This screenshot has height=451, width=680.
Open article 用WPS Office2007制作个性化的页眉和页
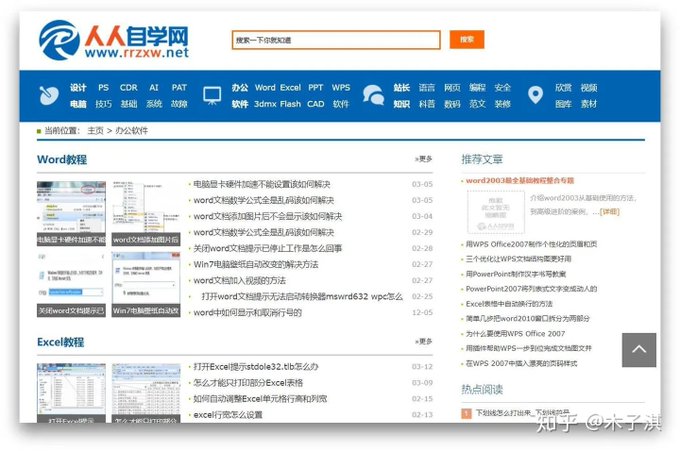click(x=531, y=244)
